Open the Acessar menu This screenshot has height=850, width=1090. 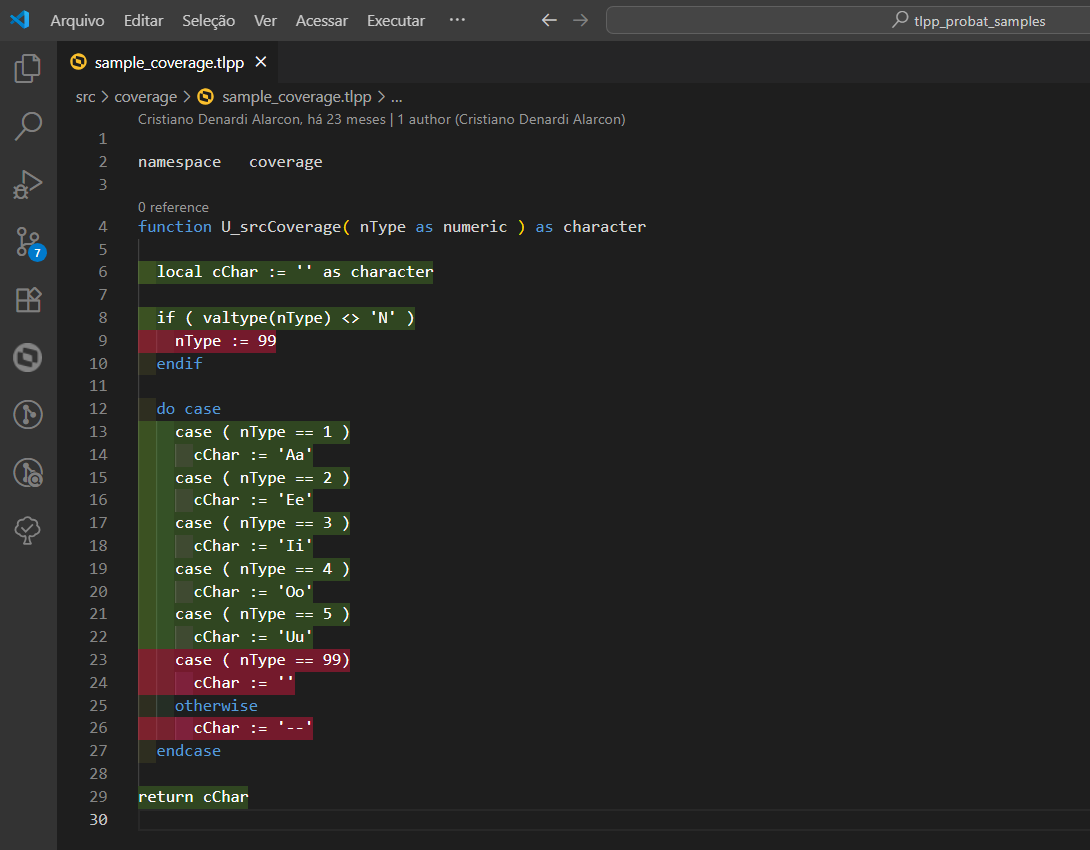(x=321, y=21)
